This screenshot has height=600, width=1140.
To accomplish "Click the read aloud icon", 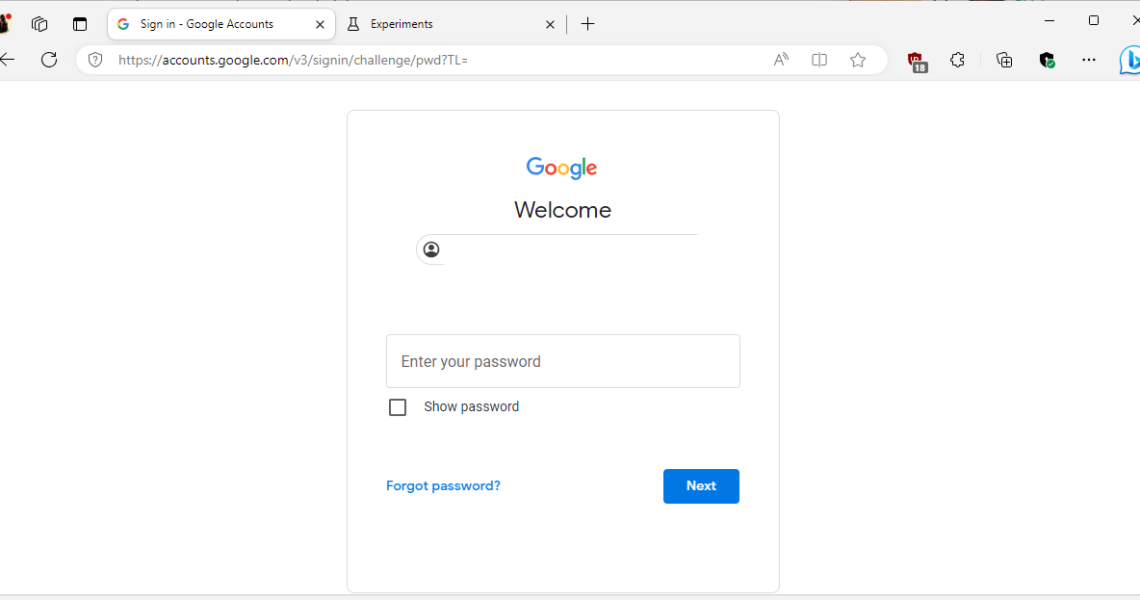I will [x=781, y=60].
